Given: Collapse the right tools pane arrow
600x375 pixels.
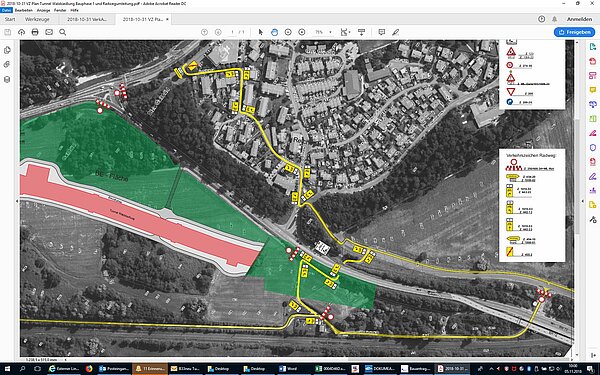Looking at the screenshot, I should point(583,201).
